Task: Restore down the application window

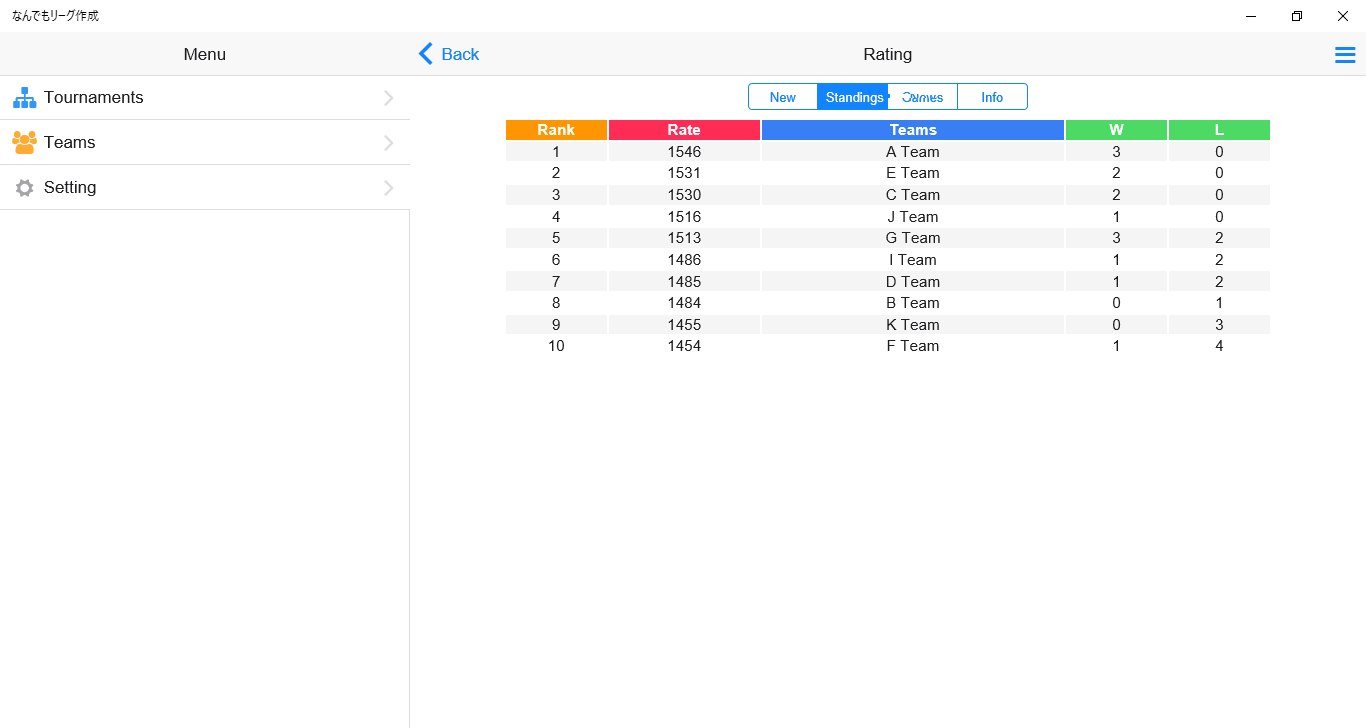Action: pos(1297,16)
